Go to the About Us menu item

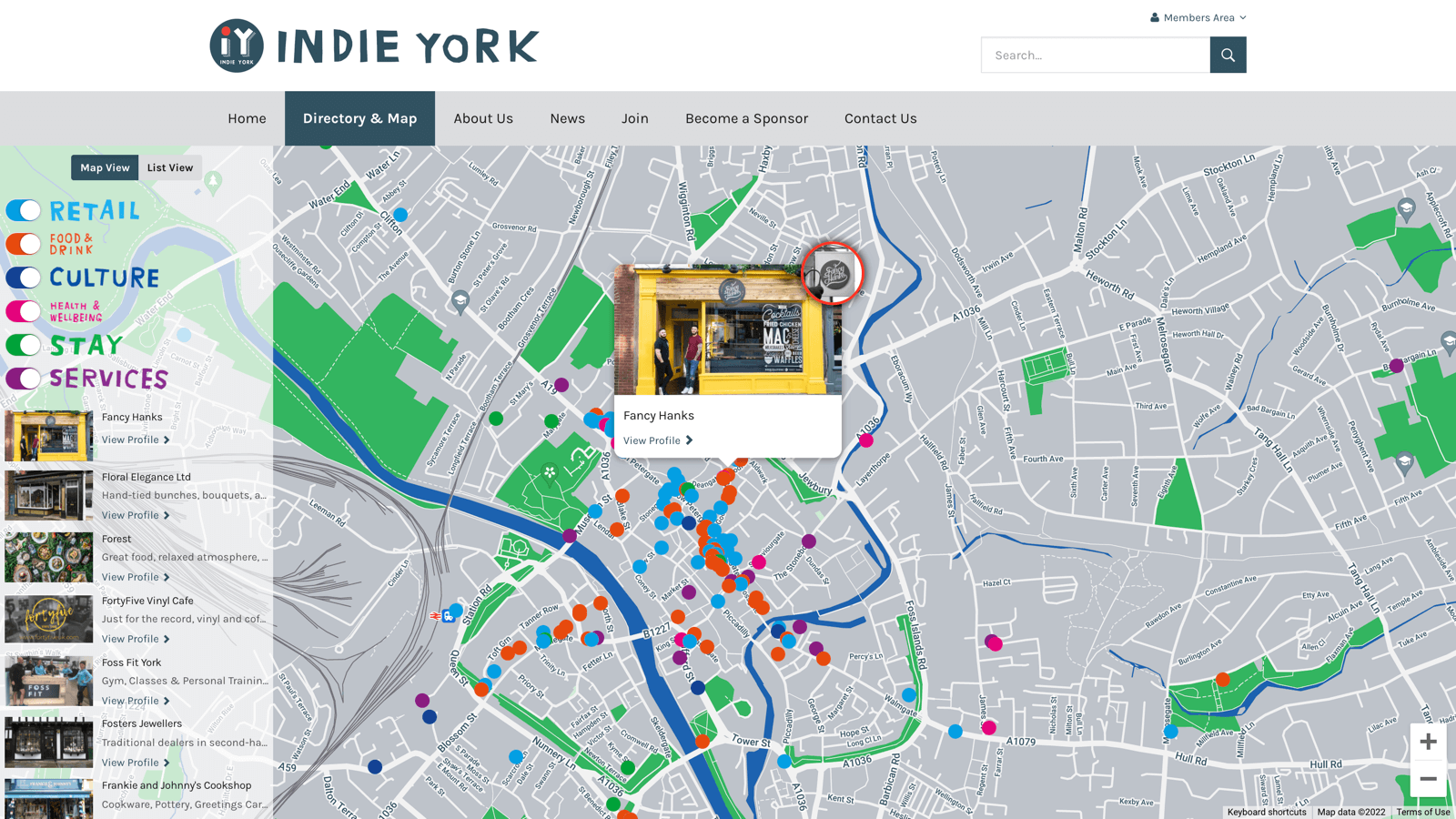(x=483, y=118)
